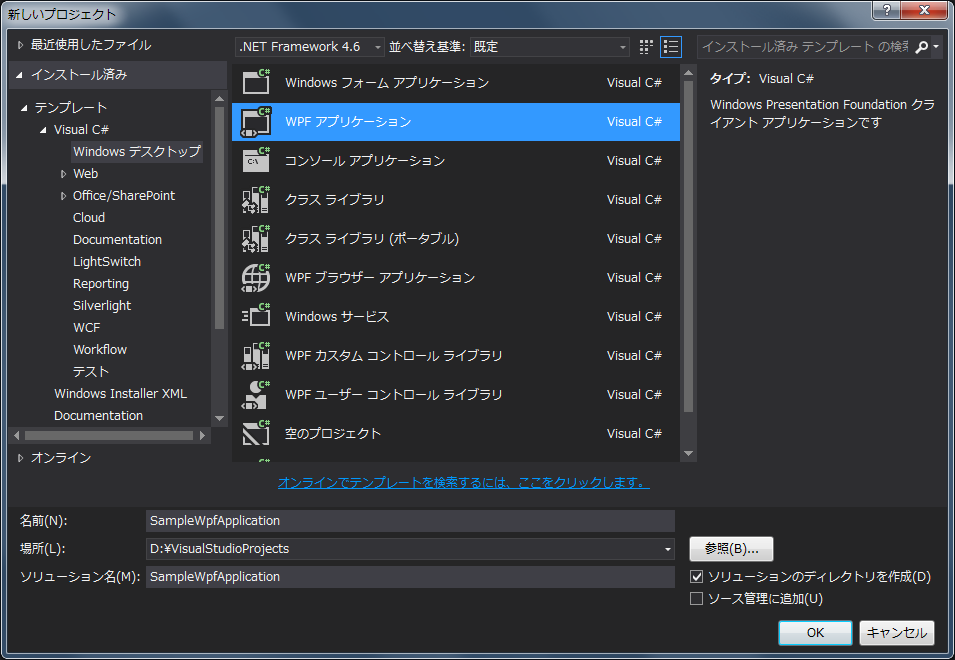955x660 pixels.
Task: Select Reporting in the template tree
Action: [x=101, y=283]
